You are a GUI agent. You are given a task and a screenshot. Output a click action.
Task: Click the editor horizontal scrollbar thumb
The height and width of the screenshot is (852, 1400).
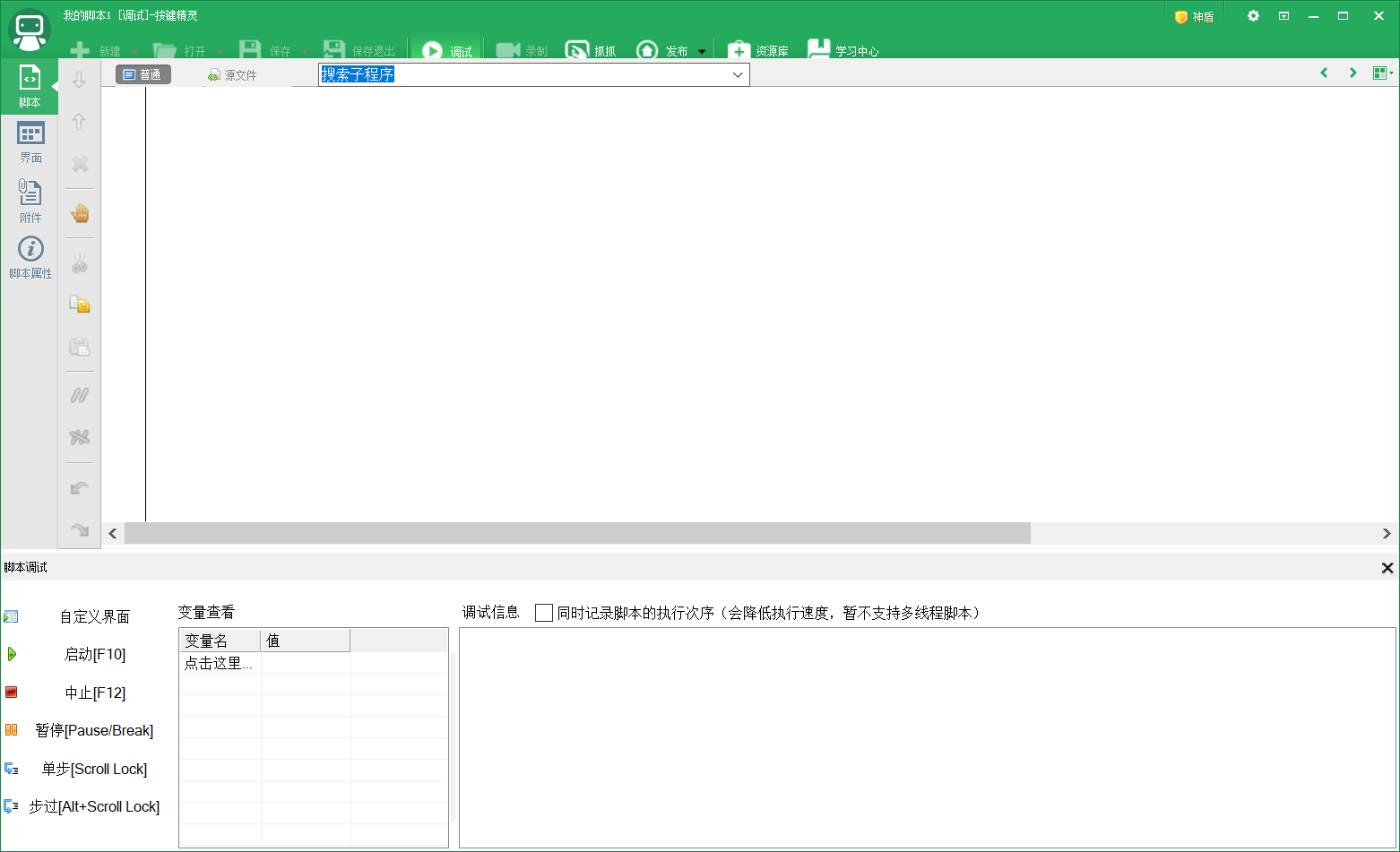click(x=577, y=533)
